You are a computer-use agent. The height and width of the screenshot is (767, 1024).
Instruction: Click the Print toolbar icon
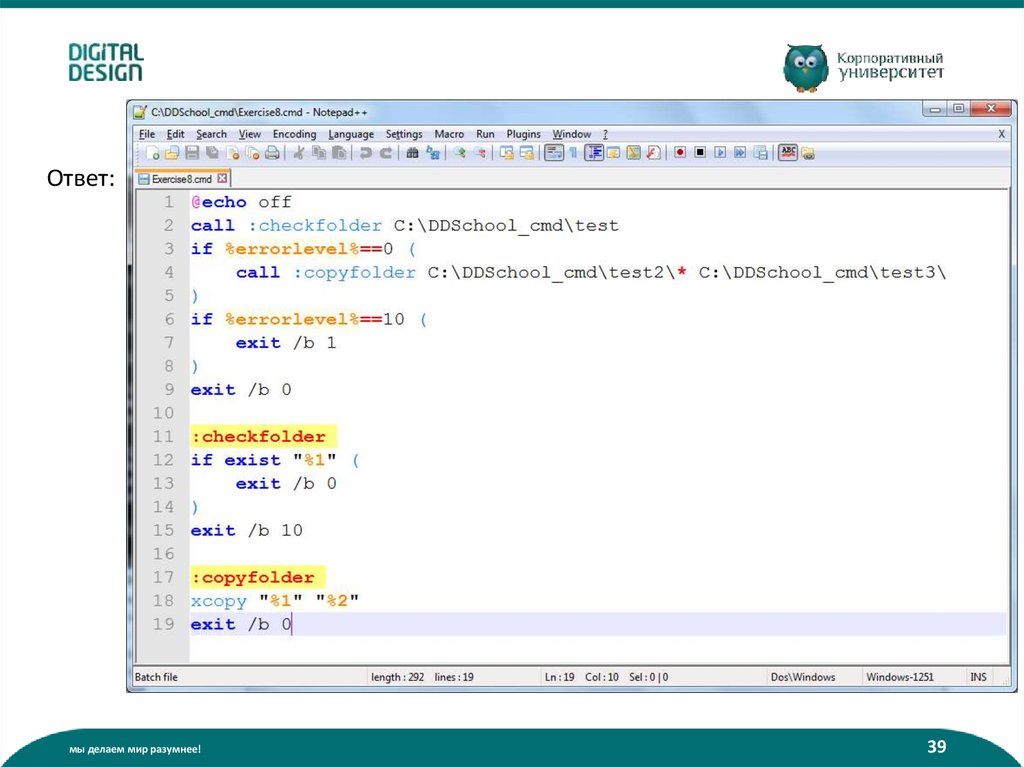(272, 153)
